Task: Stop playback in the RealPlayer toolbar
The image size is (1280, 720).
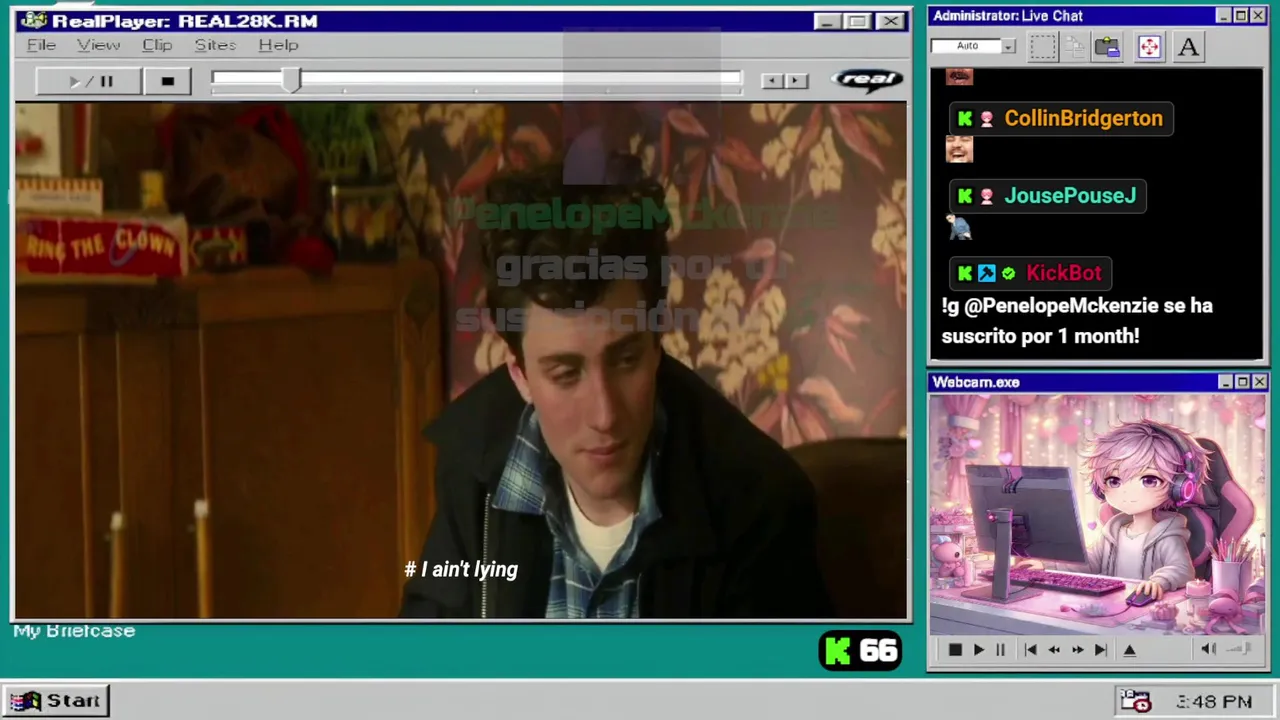Action: [167, 81]
